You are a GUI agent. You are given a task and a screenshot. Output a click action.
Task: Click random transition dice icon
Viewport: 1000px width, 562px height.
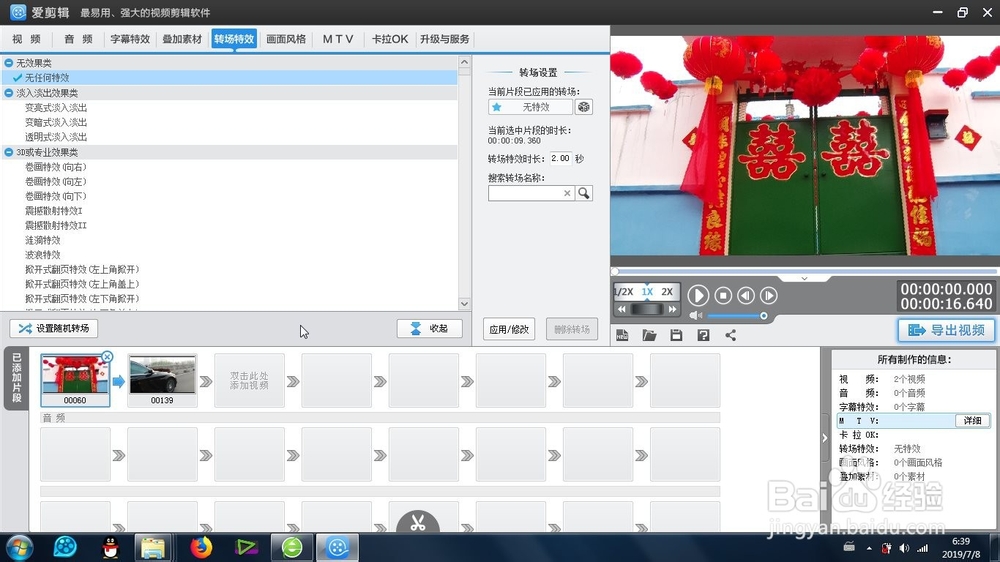(x=584, y=107)
